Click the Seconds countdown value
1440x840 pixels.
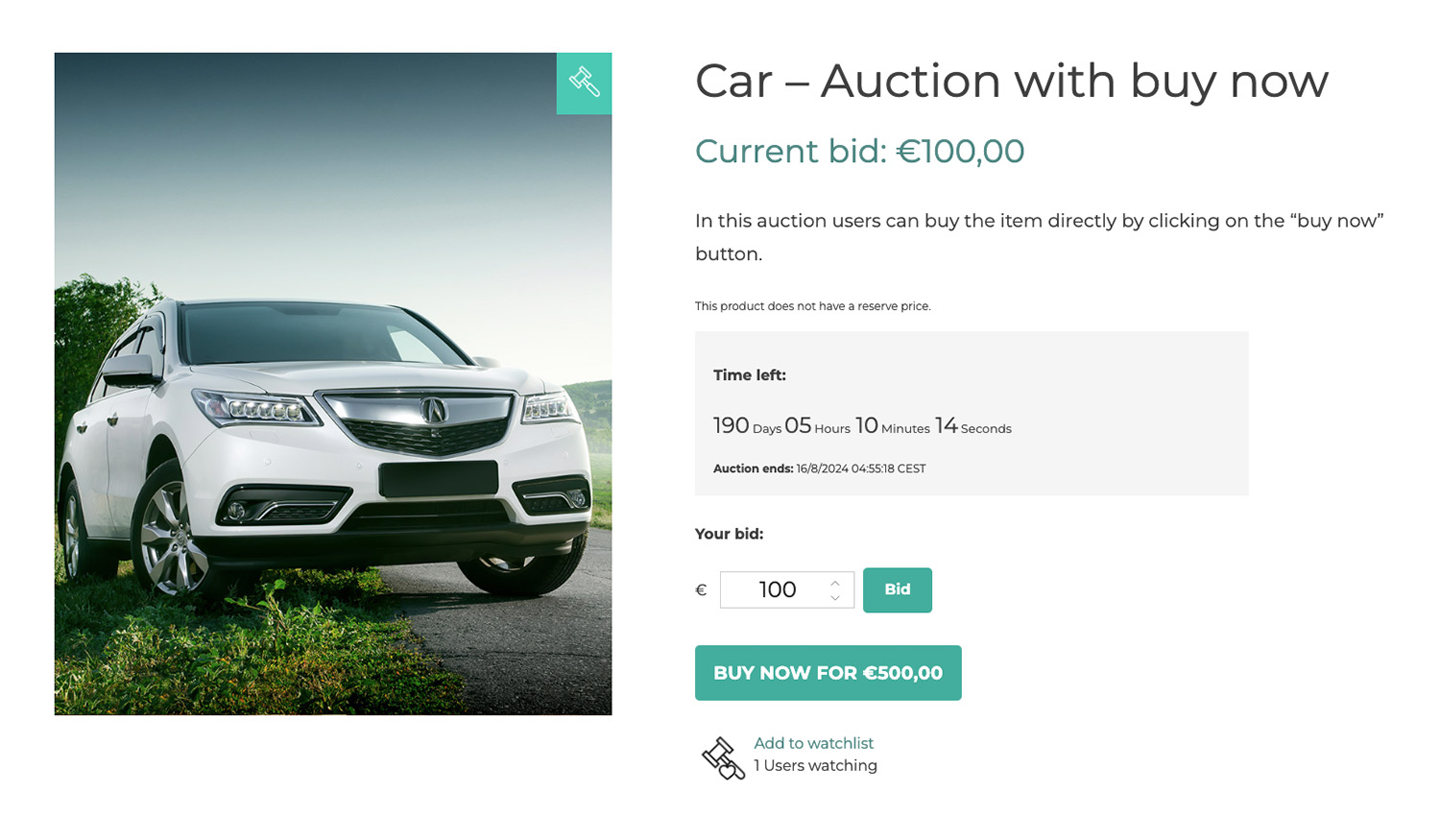click(x=973, y=427)
